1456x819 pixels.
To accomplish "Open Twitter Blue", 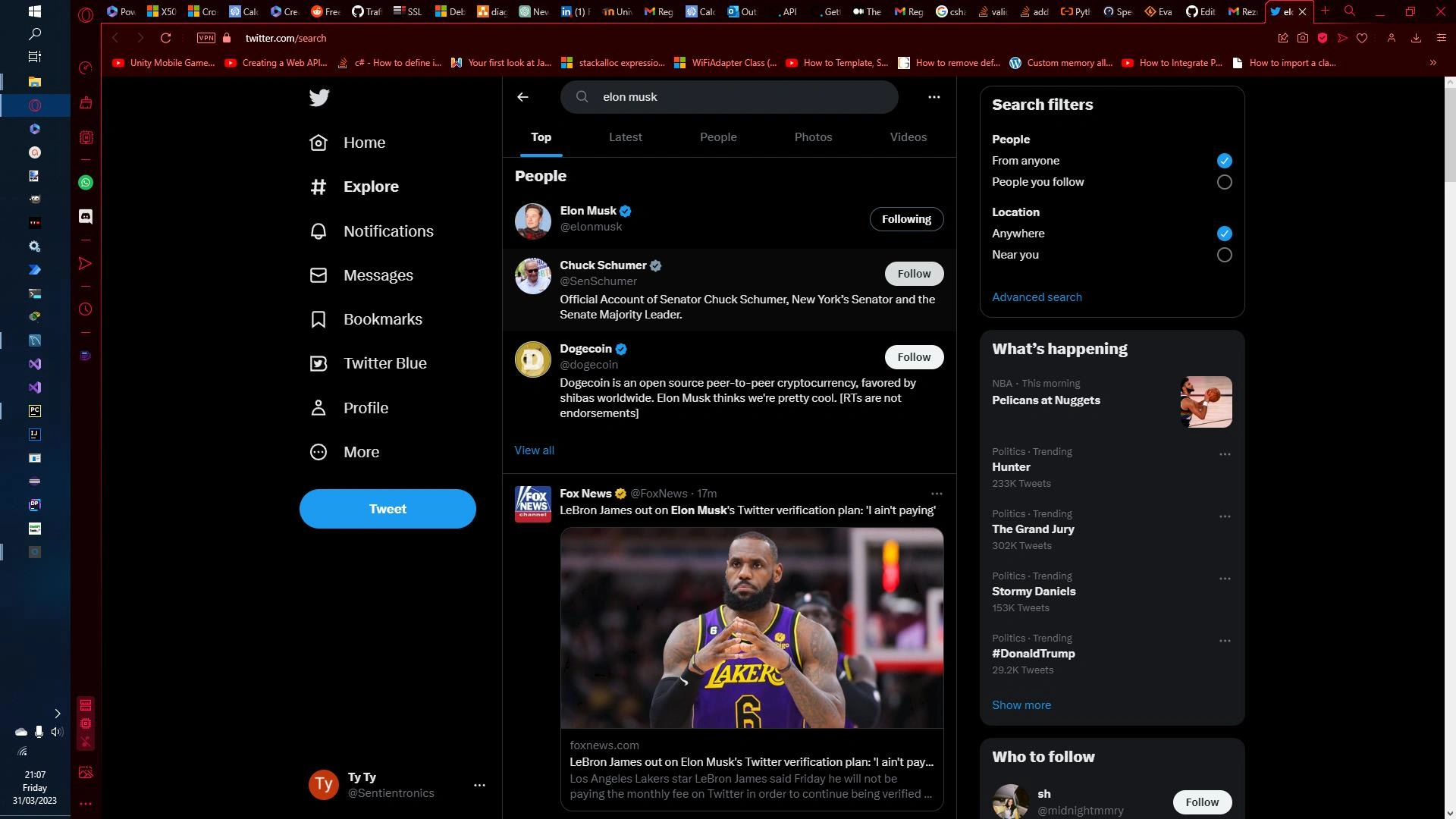I will (369, 363).
